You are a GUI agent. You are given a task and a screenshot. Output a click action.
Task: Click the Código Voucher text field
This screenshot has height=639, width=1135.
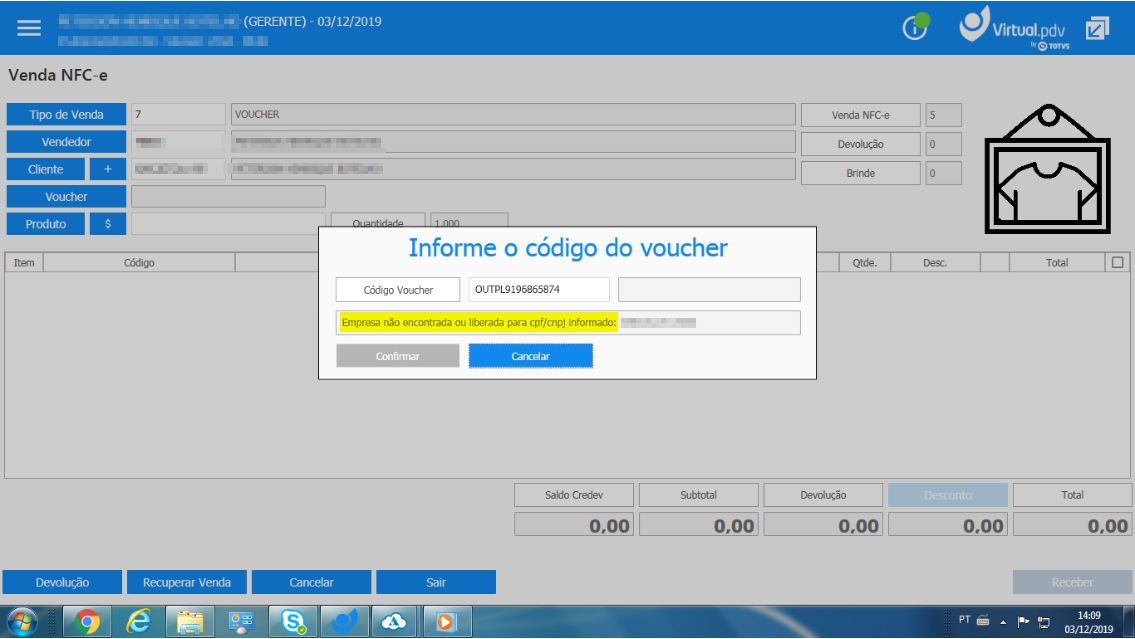point(539,289)
